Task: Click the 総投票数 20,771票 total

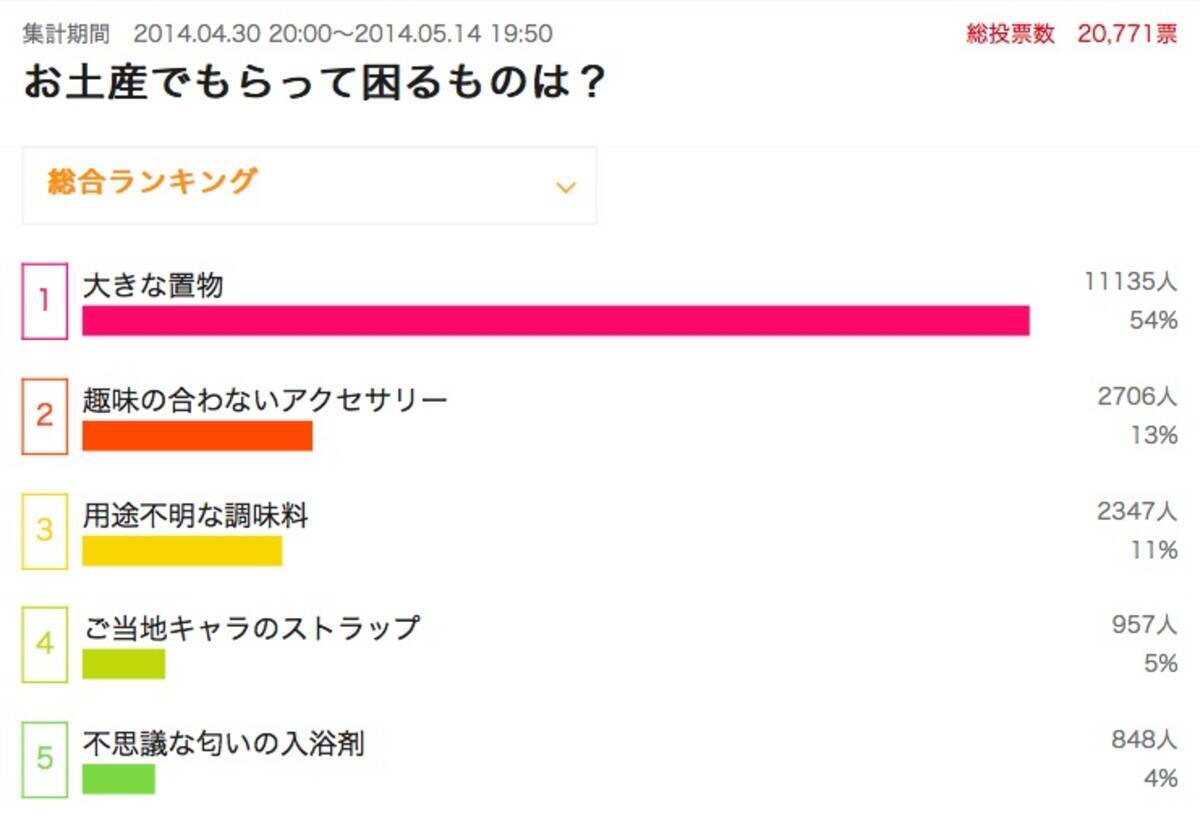Action: 1071,34
